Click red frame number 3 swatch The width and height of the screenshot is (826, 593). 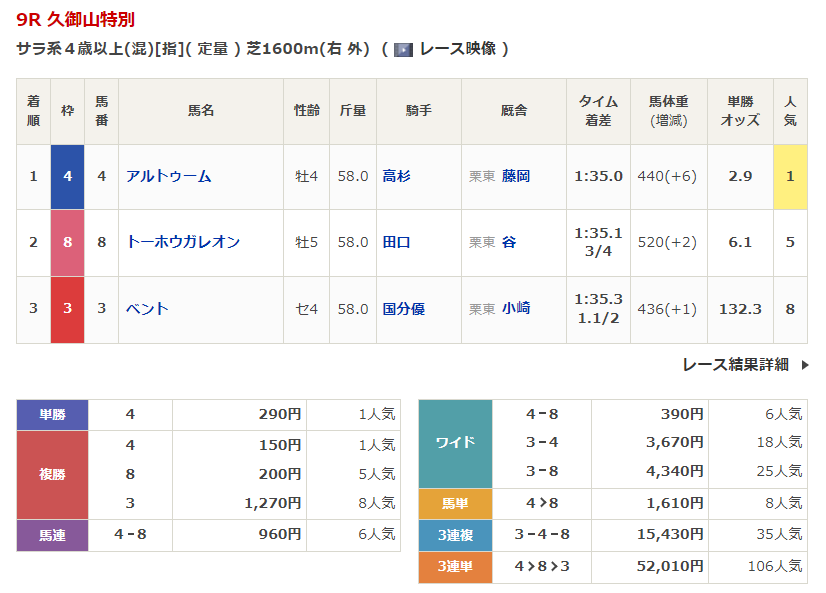[x=67, y=309]
